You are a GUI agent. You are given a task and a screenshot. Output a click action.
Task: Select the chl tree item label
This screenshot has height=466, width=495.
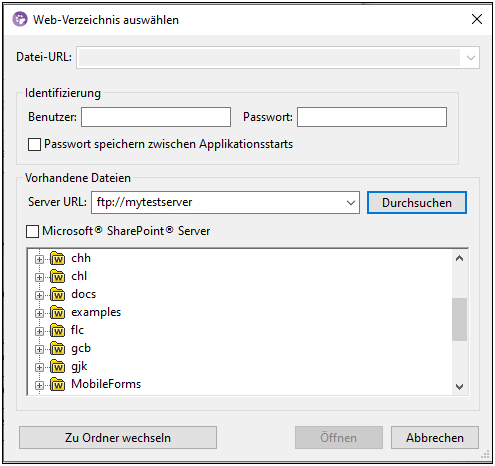[79, 276]
